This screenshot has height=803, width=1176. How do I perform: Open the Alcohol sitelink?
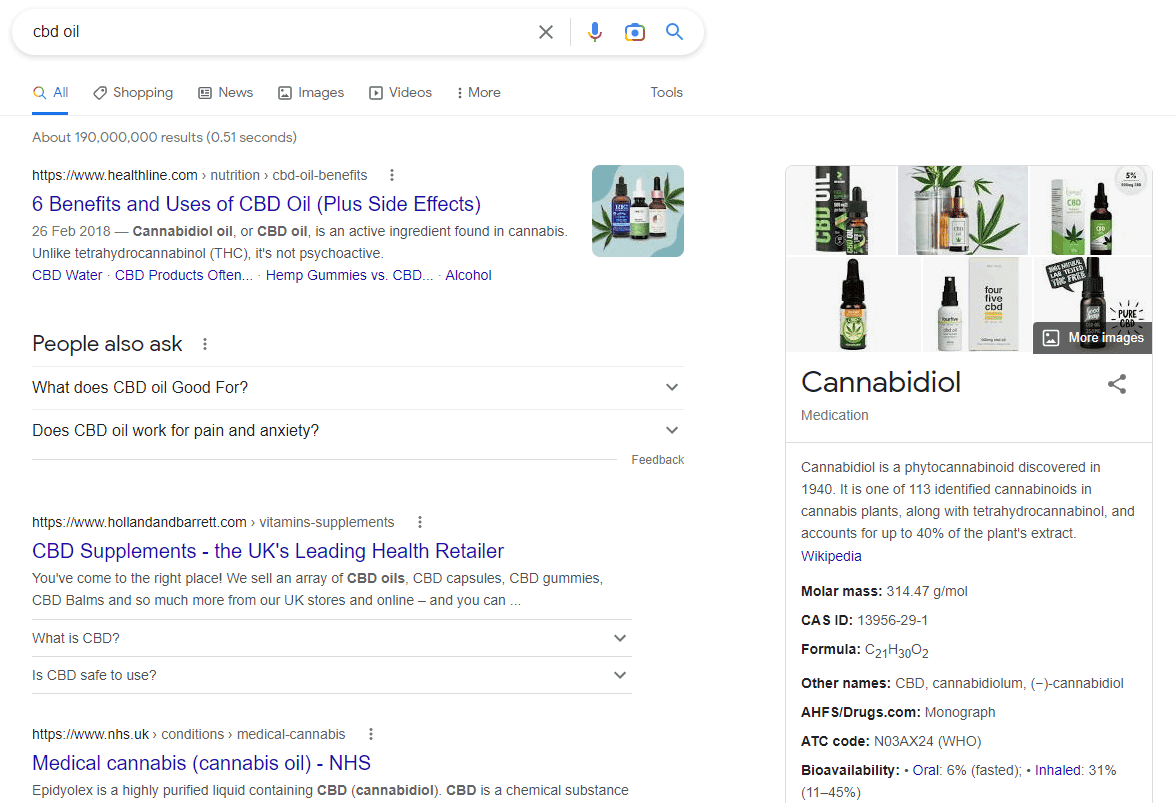point(469,275)
